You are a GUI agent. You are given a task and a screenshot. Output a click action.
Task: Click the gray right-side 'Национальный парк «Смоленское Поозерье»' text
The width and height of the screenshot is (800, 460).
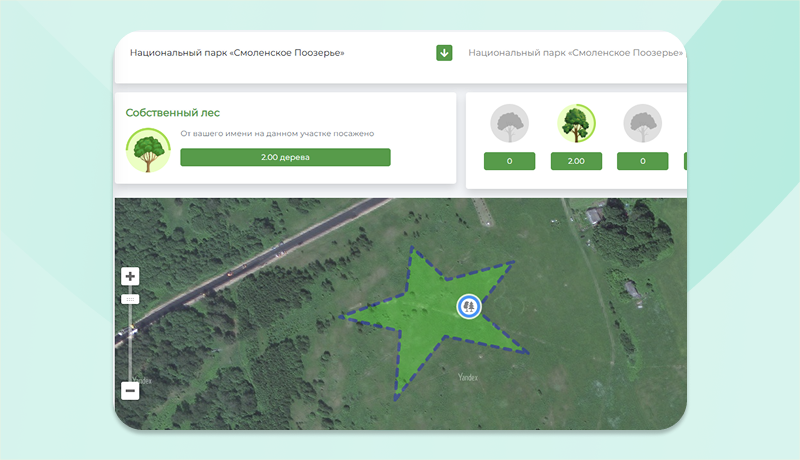[576, 53]
